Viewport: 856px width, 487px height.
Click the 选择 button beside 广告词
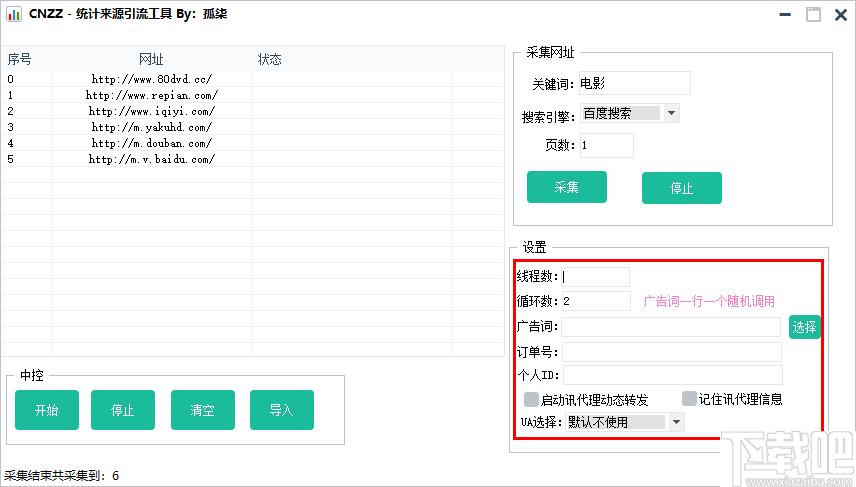coord(804,327)
